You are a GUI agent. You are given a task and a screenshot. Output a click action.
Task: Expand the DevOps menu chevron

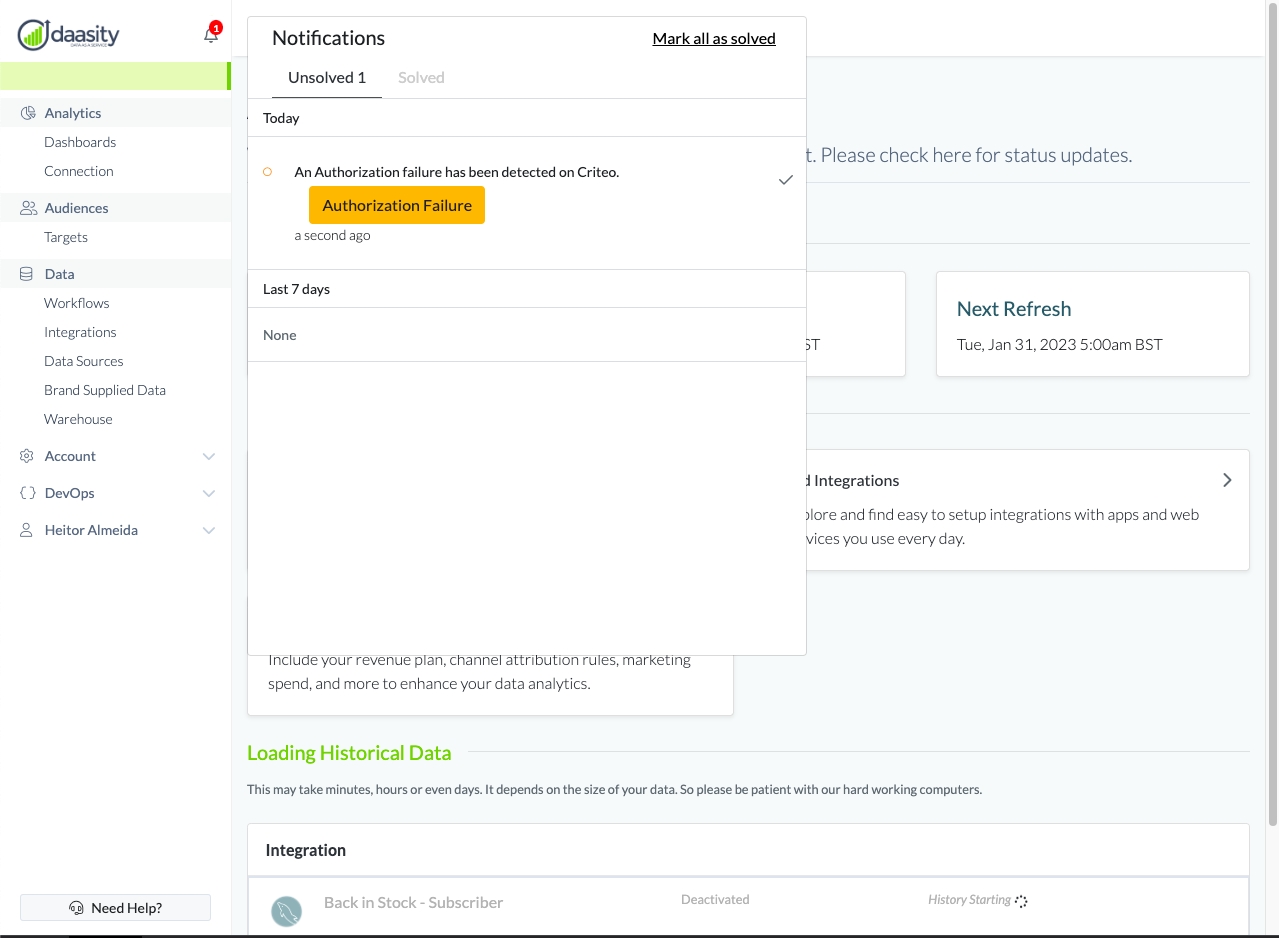209,494
